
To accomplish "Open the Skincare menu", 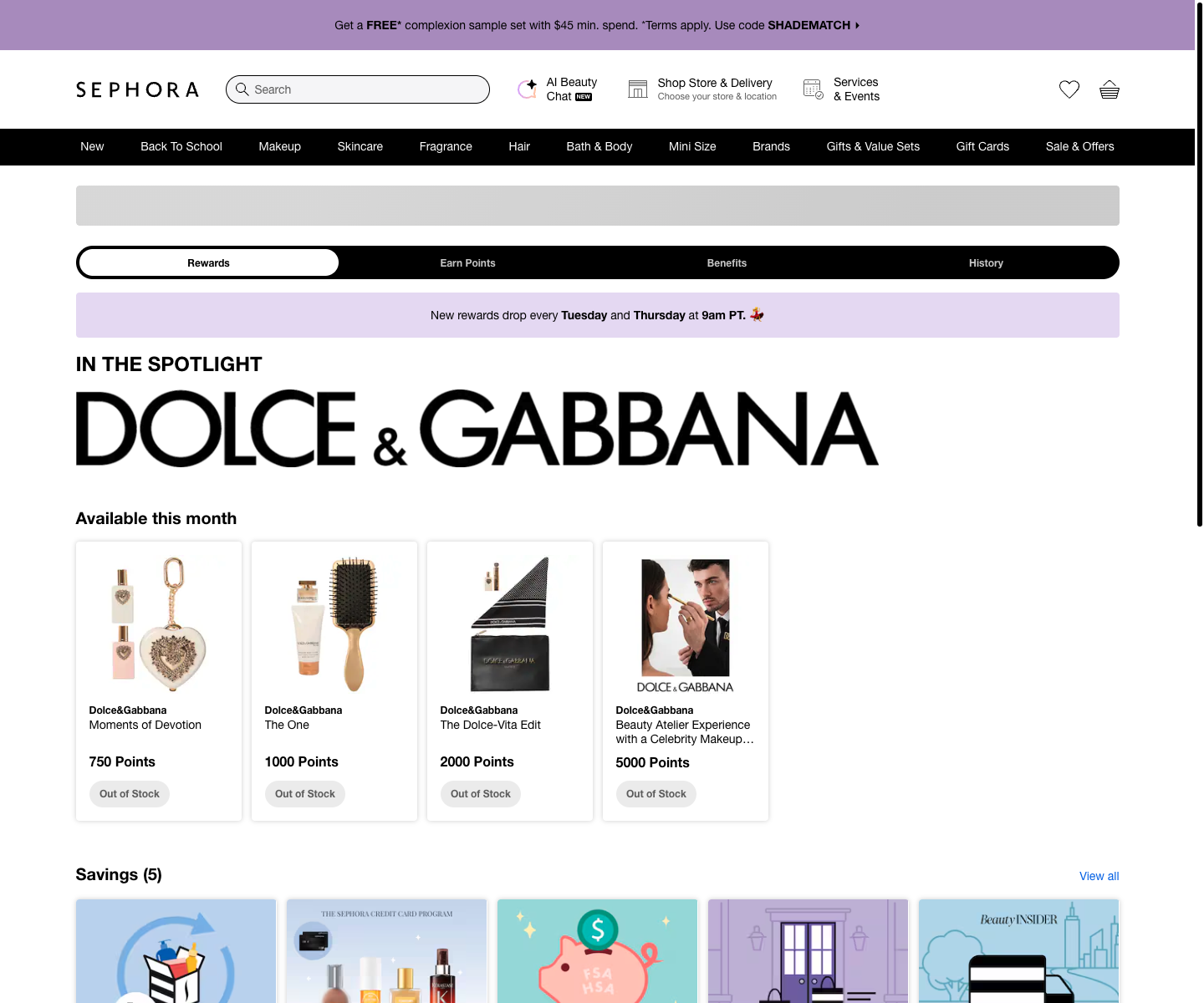I will [360, 146].
